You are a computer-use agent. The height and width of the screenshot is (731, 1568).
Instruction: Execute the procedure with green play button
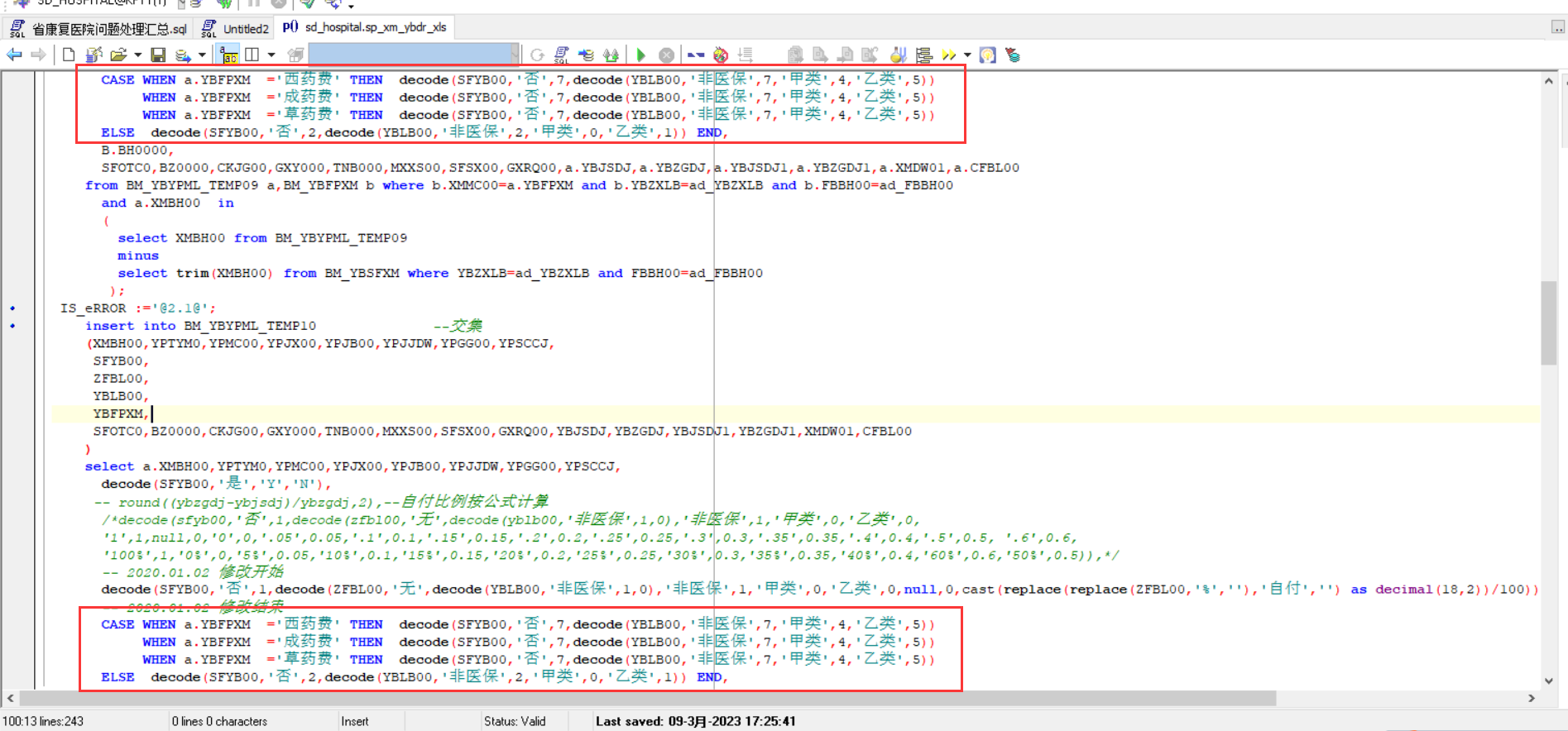tap(641, 55)
